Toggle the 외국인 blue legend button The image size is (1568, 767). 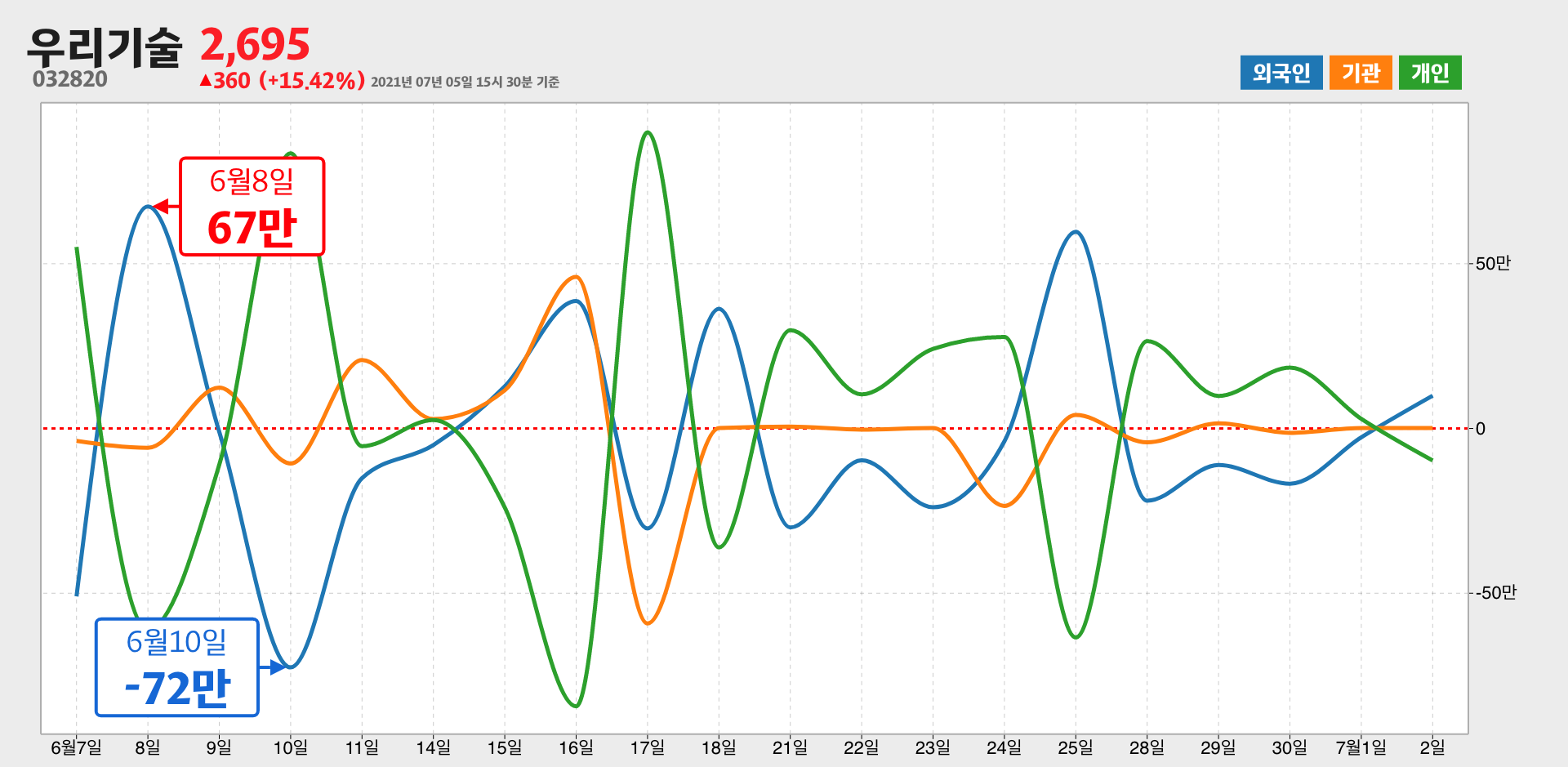[1281, 73]
